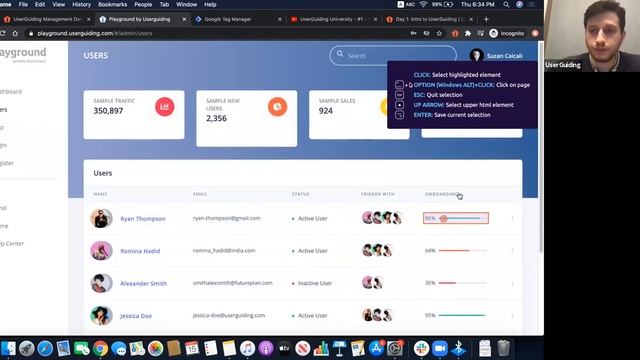Viewport: 640px width, 360px height.
Task: Click the ONBOARDING column header
Action: click(x=442, y=194)
